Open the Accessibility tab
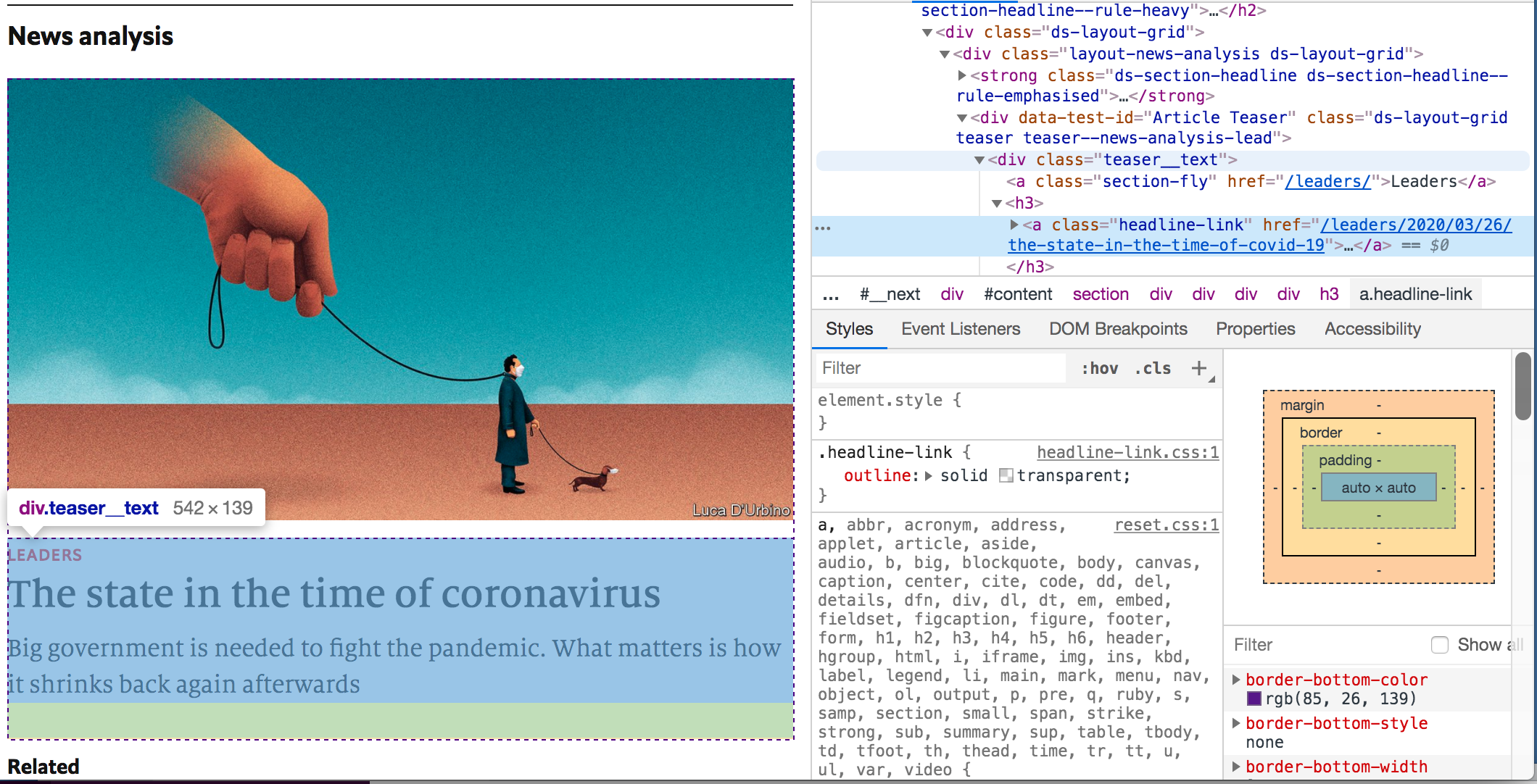Viewport: 1537px width, 784px height. tap(1372, 329)
